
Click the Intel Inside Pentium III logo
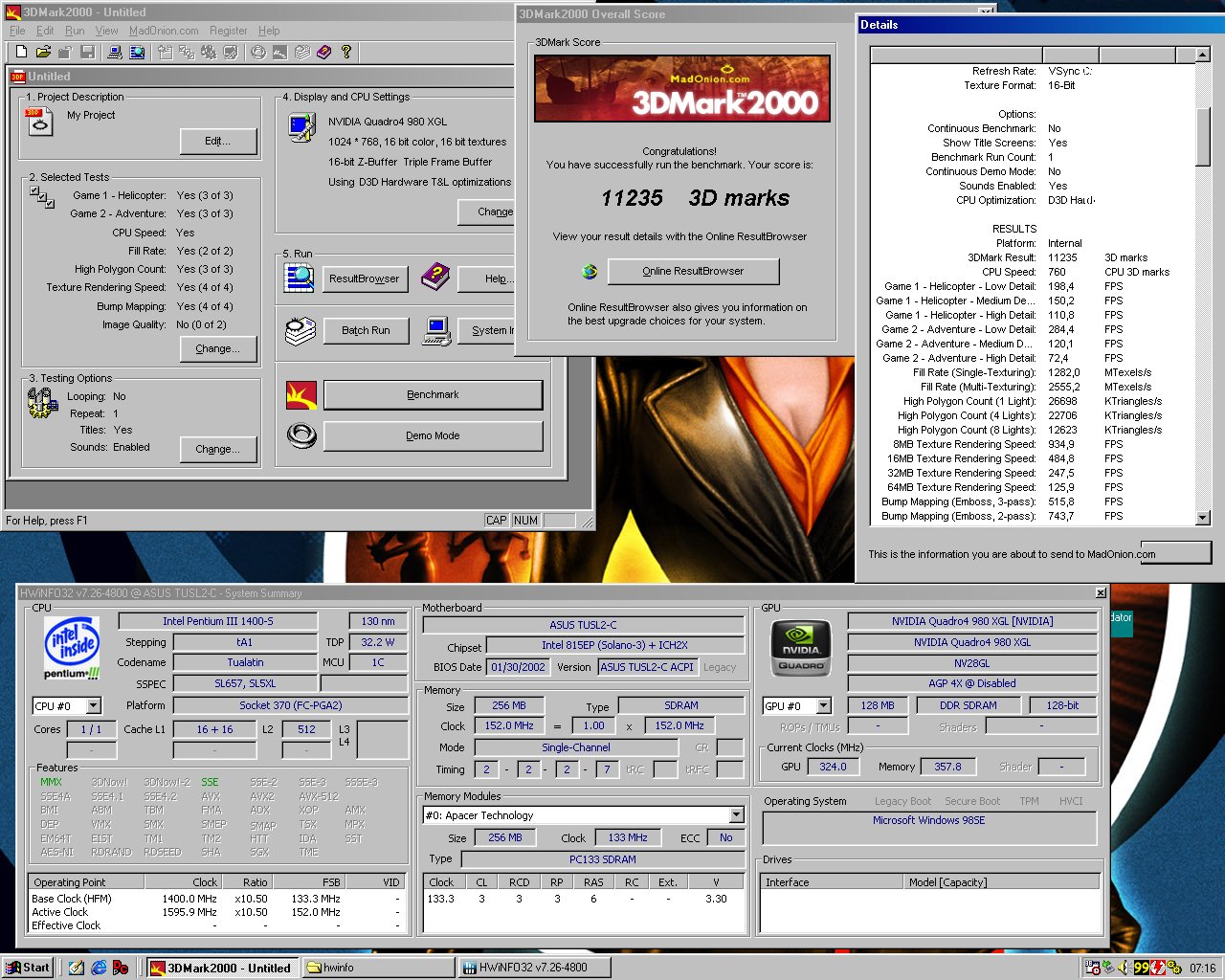[73, 650]
